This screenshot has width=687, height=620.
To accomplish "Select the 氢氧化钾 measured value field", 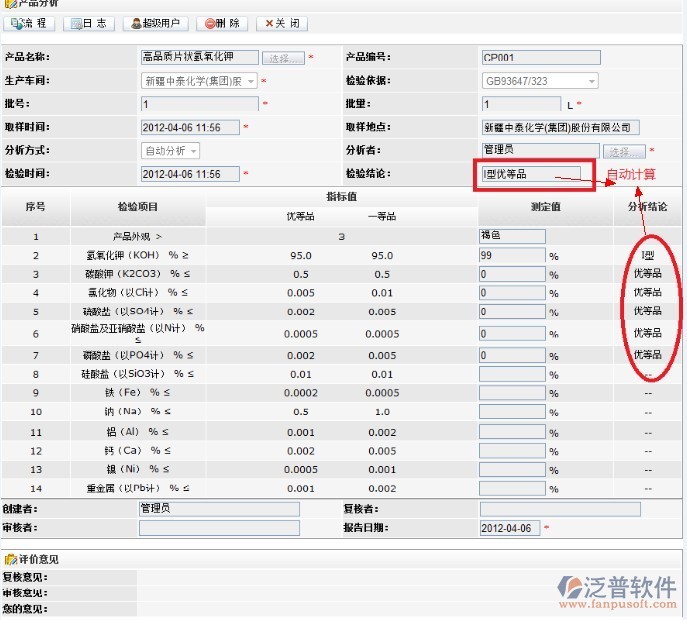I will [511, 255].
